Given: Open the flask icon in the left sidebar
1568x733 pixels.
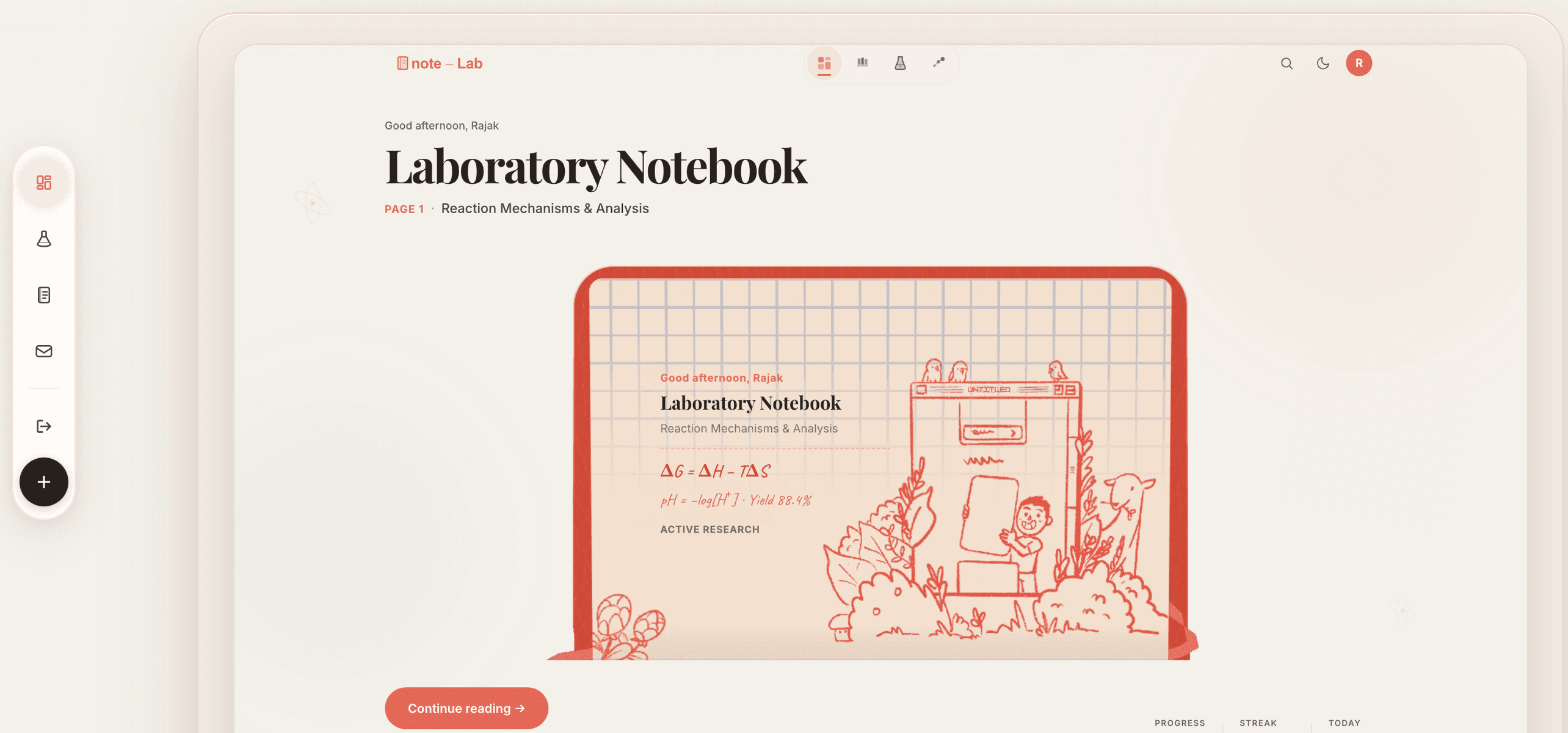Looking at the screenshot, I should point(44,239).
